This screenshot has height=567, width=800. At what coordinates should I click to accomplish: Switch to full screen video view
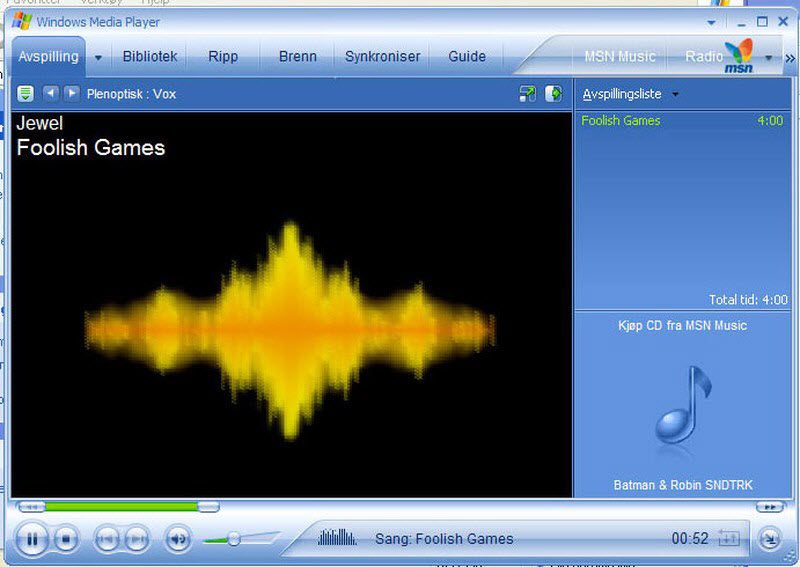tap(528, 94)
